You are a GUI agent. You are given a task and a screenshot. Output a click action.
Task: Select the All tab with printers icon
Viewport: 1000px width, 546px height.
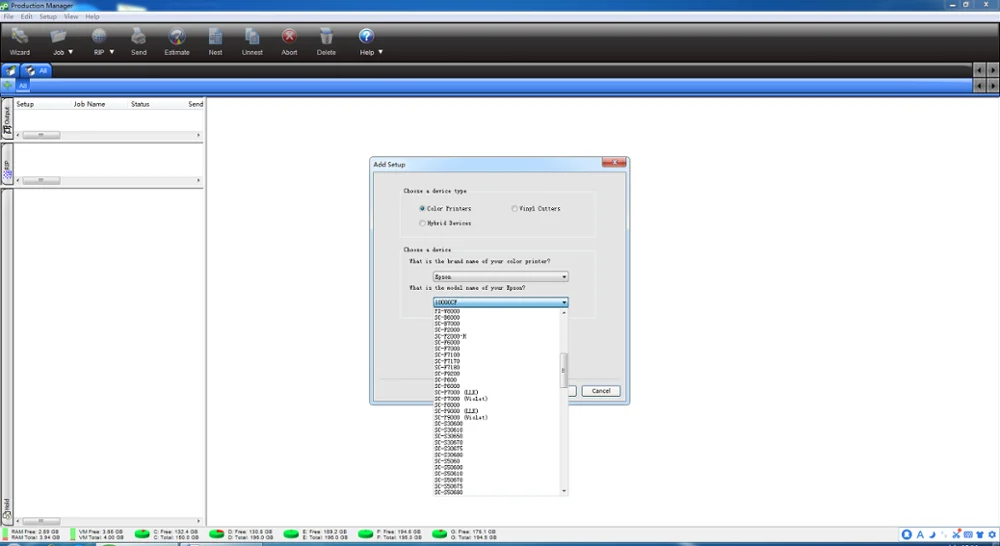point(36,71)
